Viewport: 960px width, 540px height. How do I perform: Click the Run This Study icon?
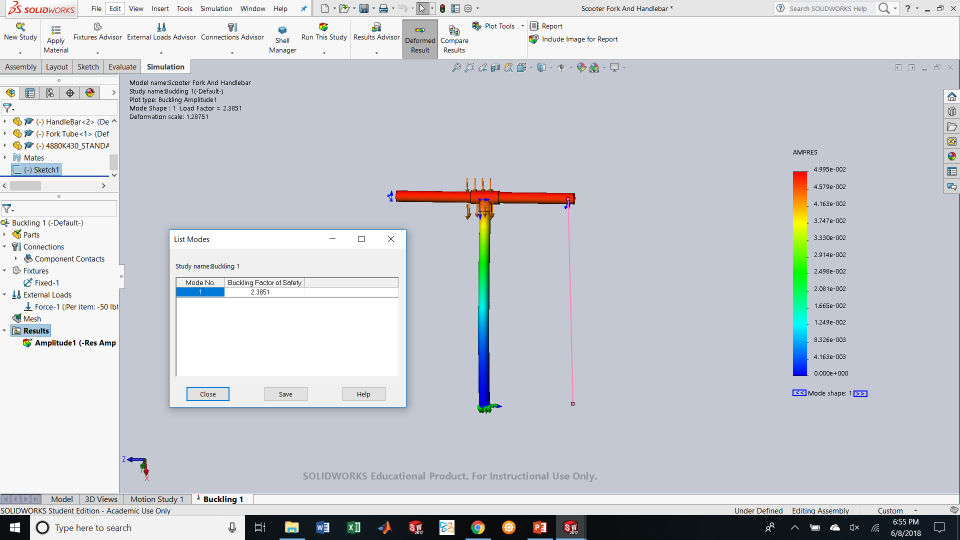point(323,28)
